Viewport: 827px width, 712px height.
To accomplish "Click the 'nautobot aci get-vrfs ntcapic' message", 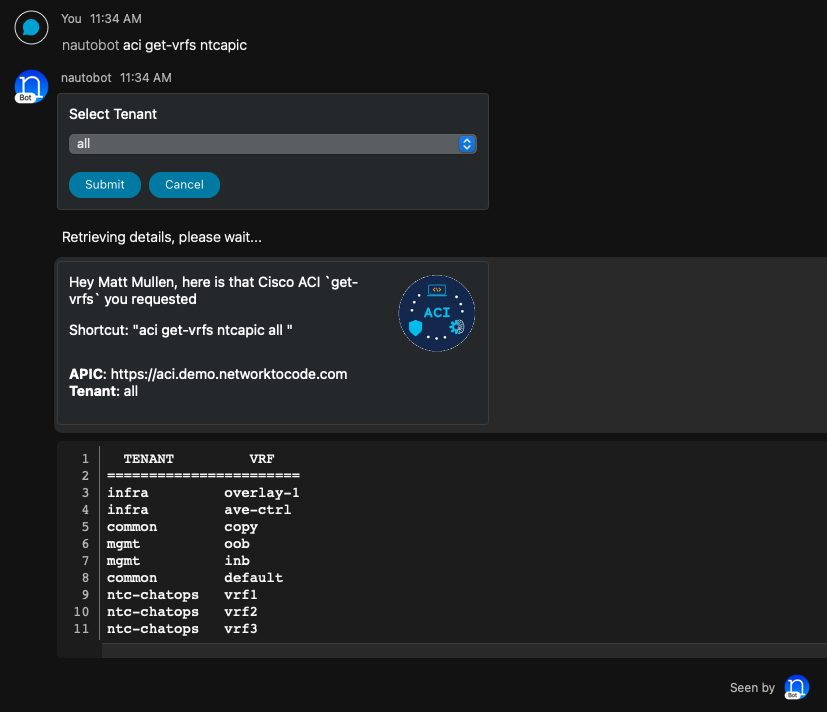I will click(155, 45).
